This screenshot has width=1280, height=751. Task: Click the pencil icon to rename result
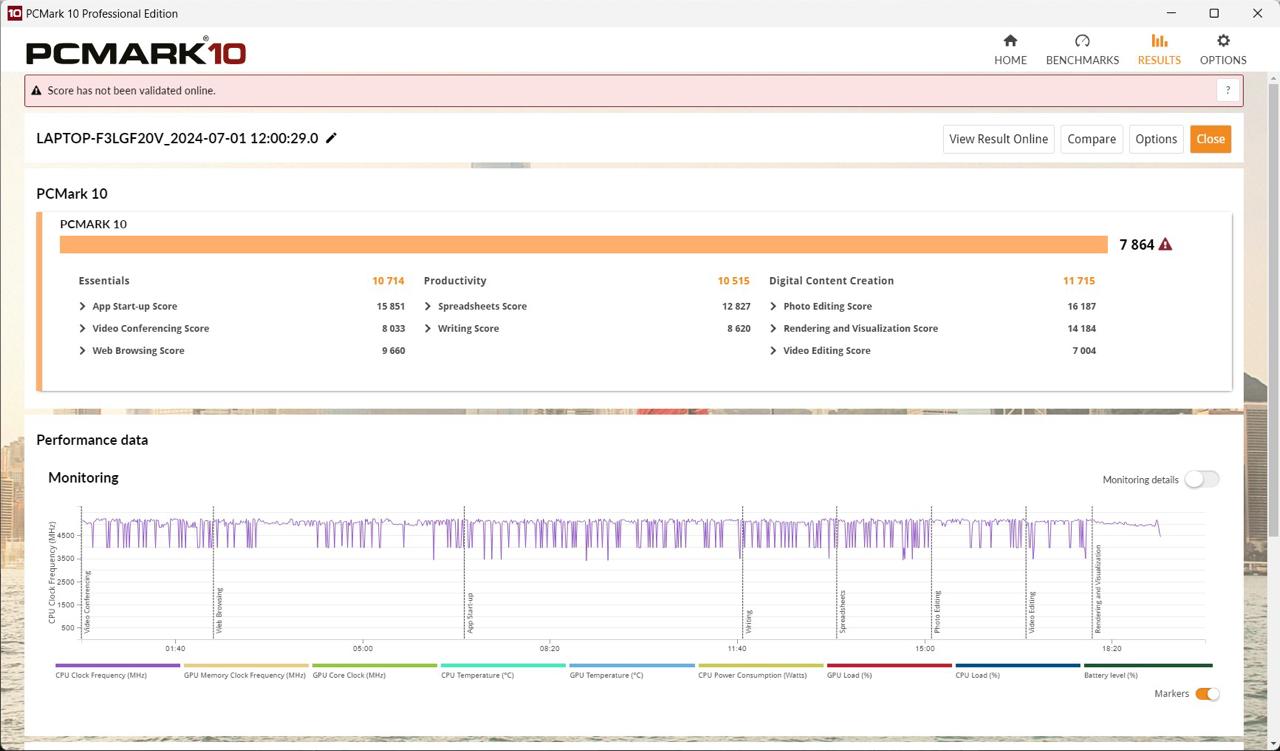click(332, 138)
